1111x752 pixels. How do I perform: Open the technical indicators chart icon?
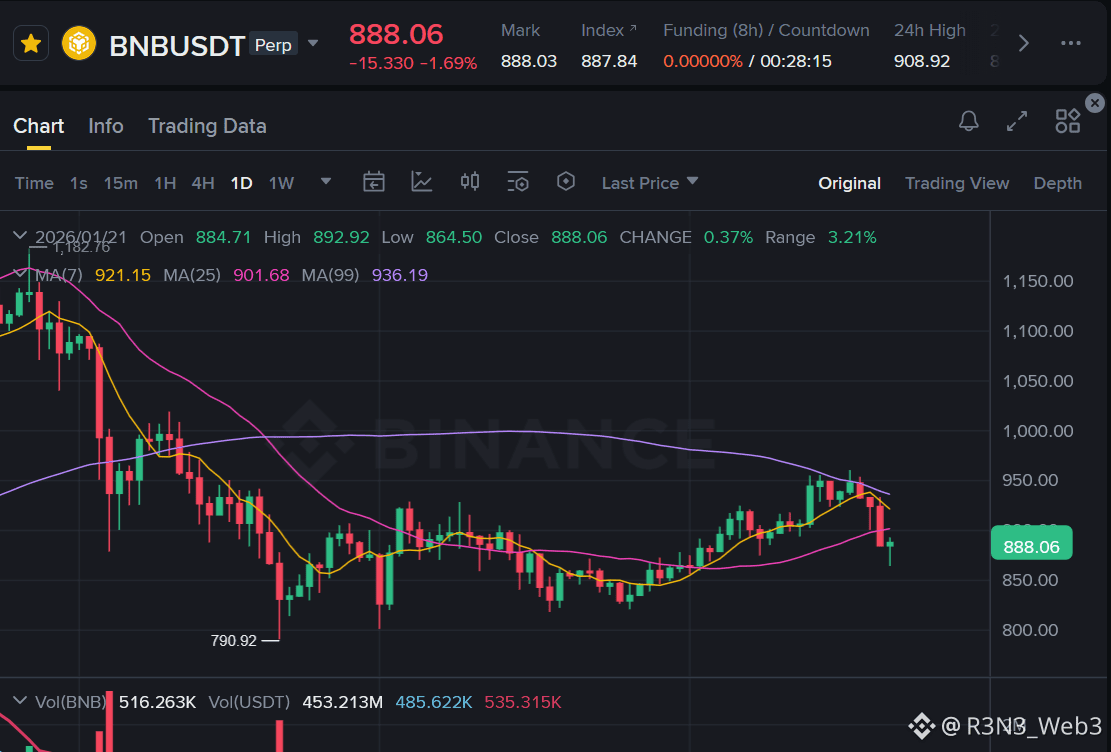(422, 182)
